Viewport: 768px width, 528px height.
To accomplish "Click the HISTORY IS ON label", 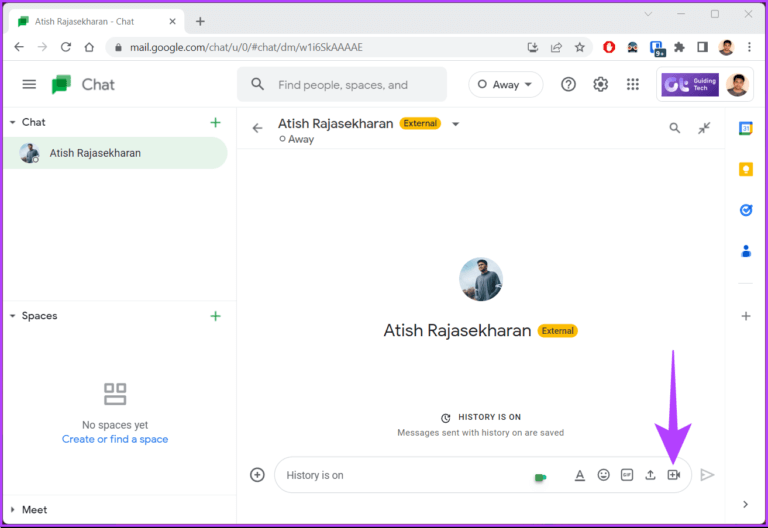I will coord(489,417).
